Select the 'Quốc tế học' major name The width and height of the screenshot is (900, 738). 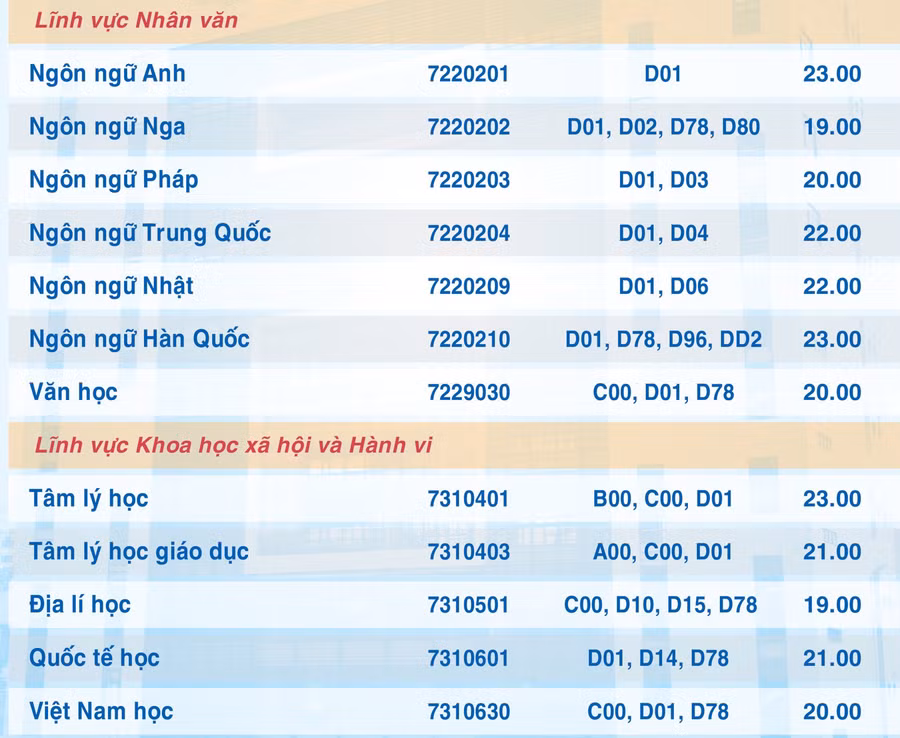pos(94,658)
